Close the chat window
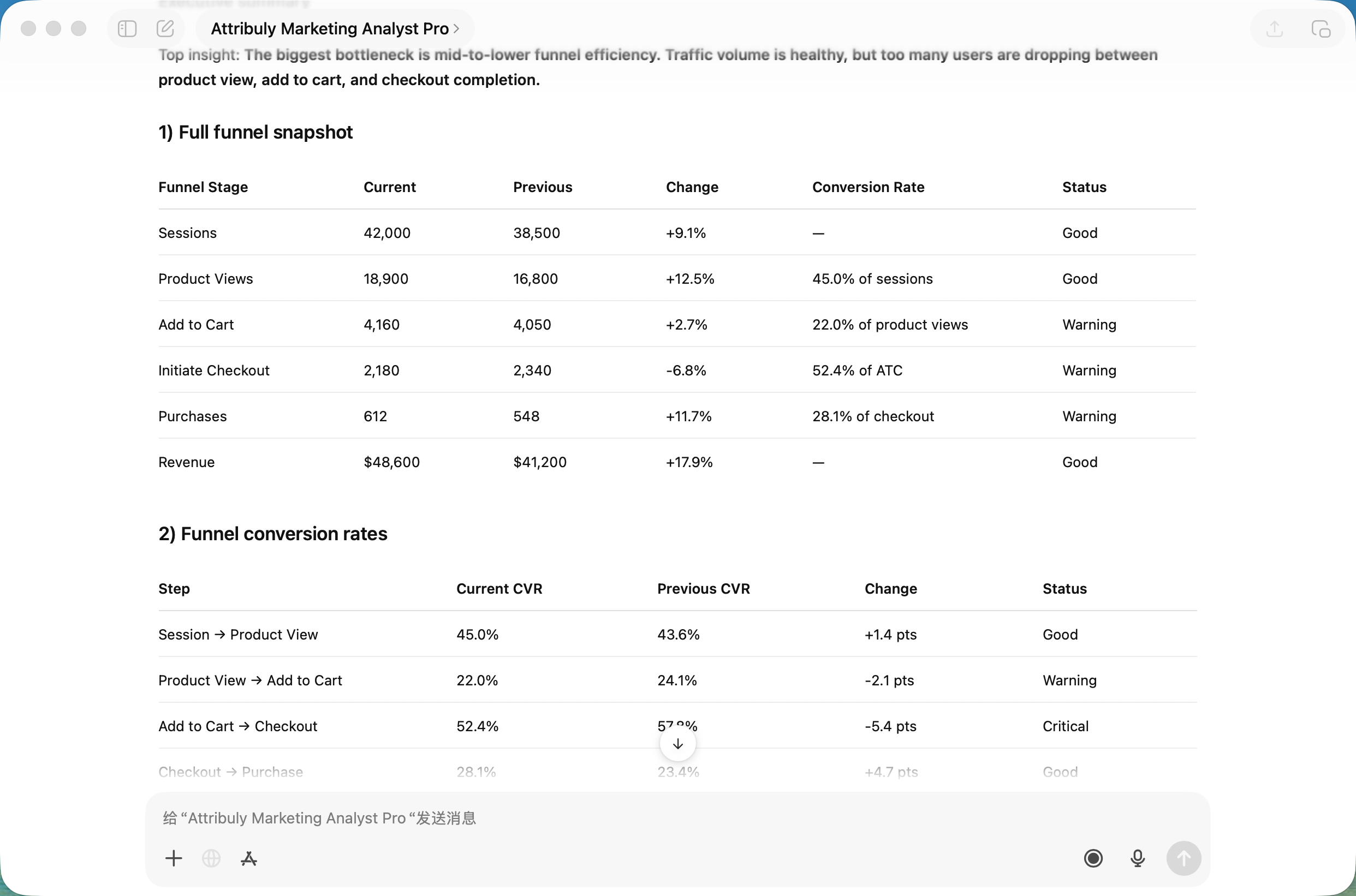Screen dimensions: 1356x896 coord(28,28)
